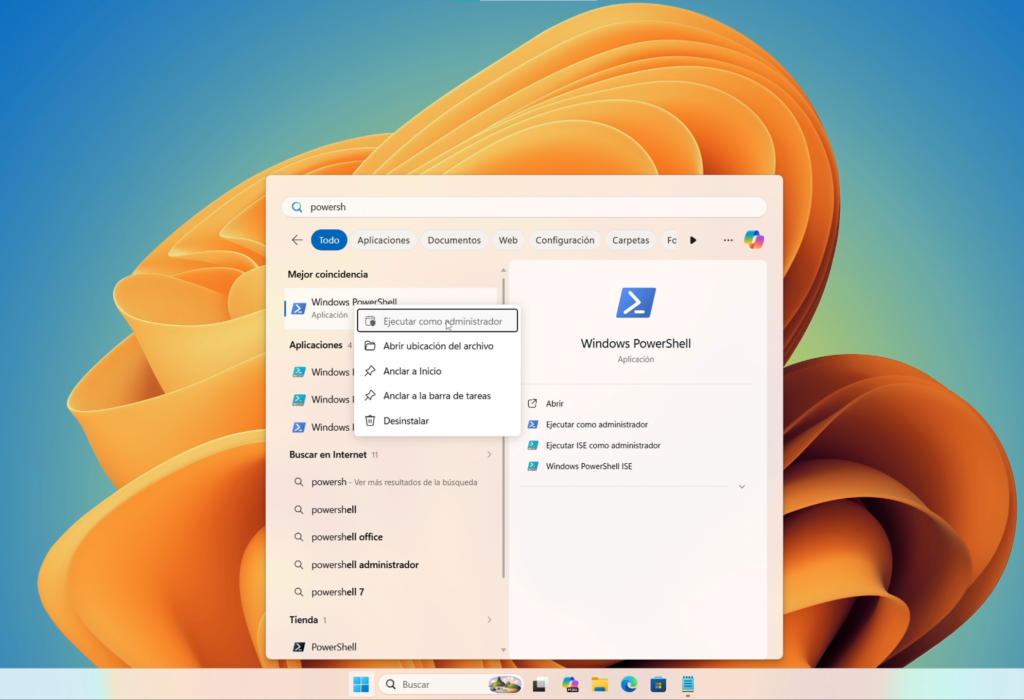Switch to the Documentos filter tab

tap(453, 240)
